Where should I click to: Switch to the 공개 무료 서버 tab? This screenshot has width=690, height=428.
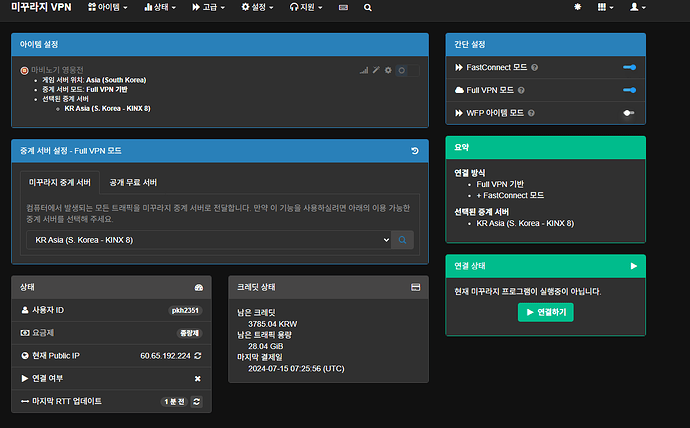tap(133, 182)
